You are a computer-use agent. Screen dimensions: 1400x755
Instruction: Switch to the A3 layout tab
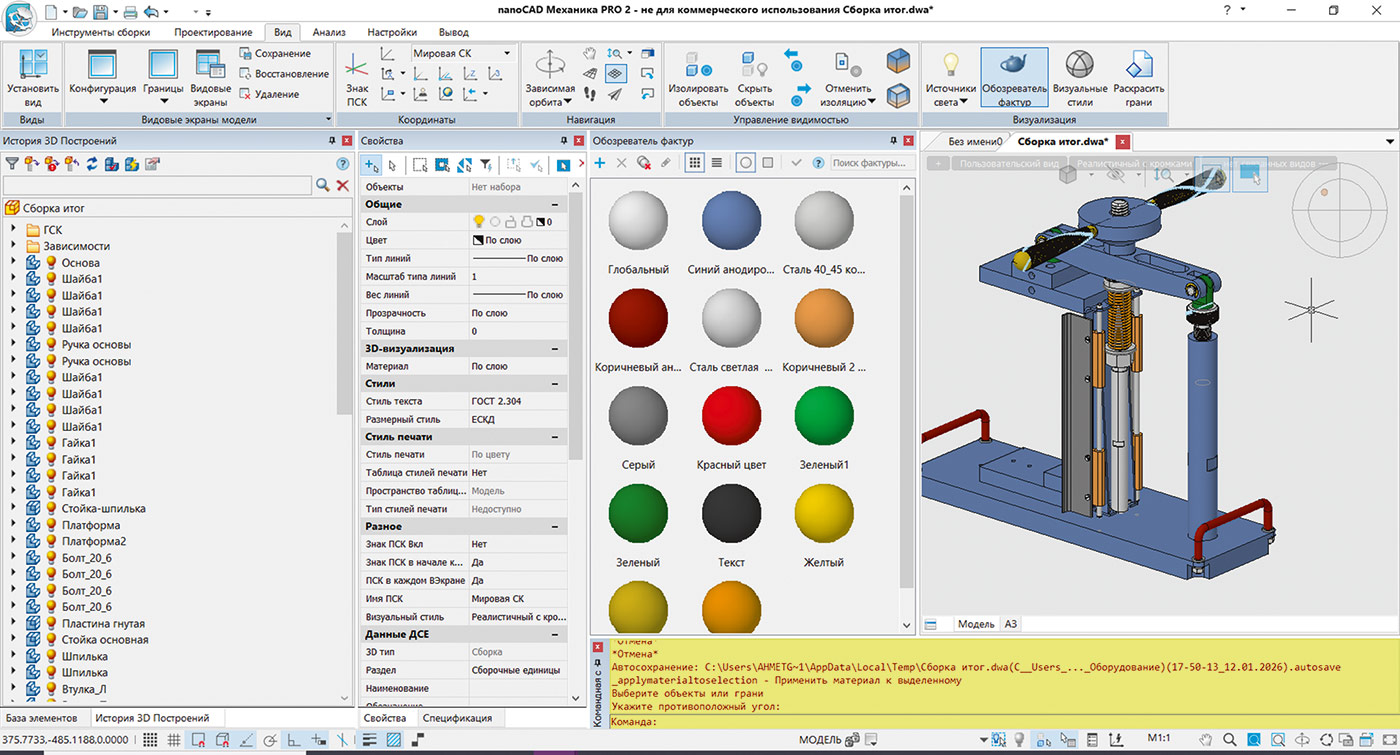1011,624
